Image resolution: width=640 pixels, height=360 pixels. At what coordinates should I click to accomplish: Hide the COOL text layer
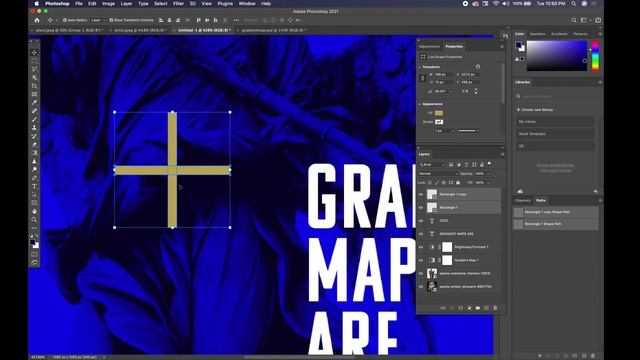[x=421, y=221]
